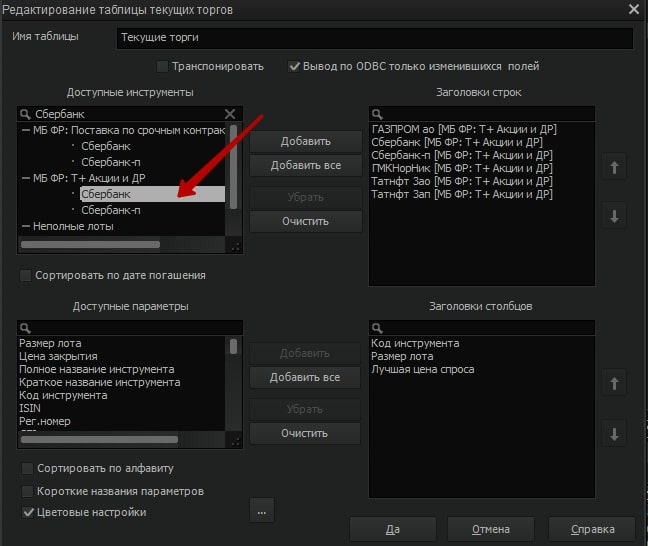
Task: Enable Короткие названия параметров
Action: point(27,491)
